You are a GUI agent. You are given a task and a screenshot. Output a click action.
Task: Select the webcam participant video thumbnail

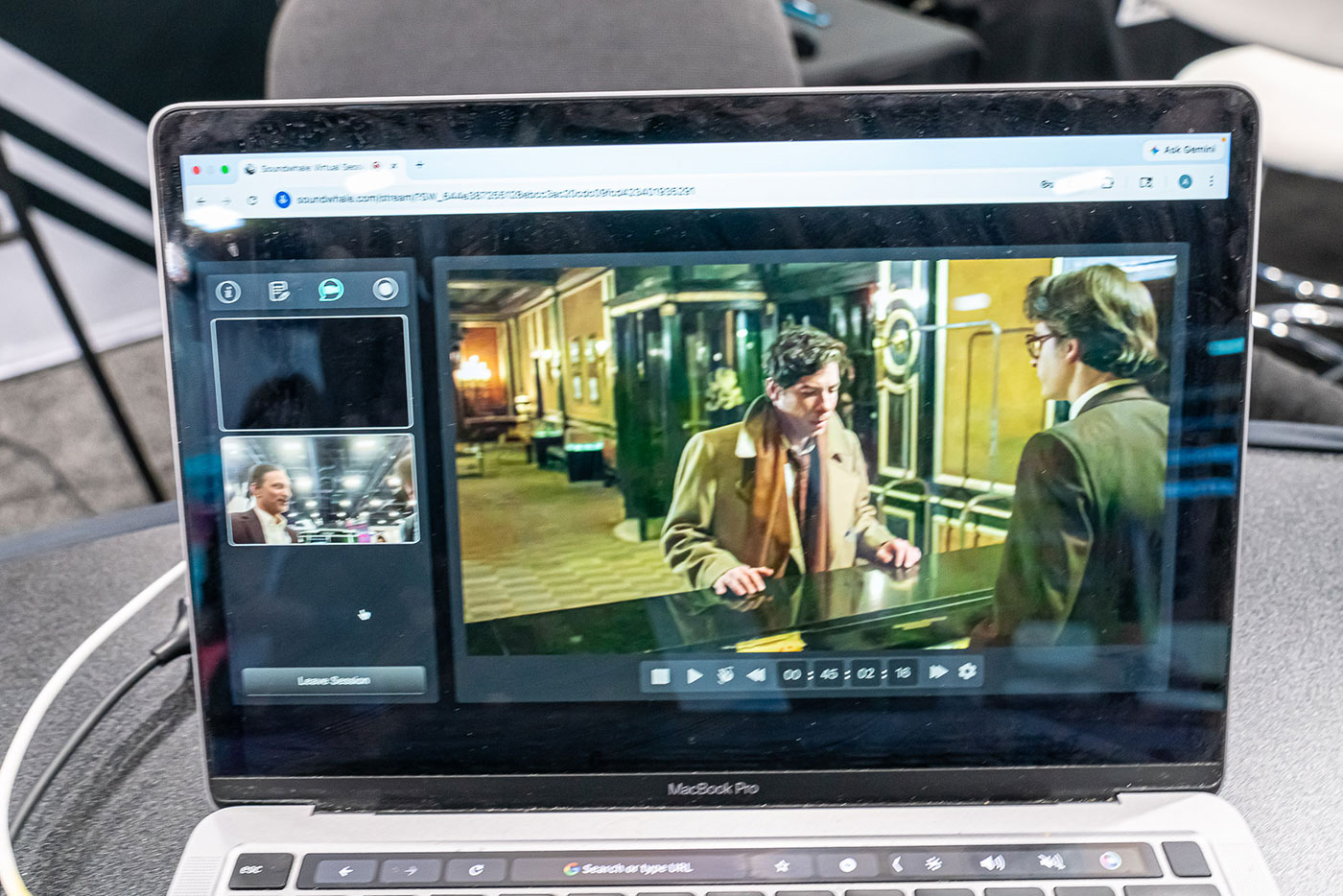320,489
